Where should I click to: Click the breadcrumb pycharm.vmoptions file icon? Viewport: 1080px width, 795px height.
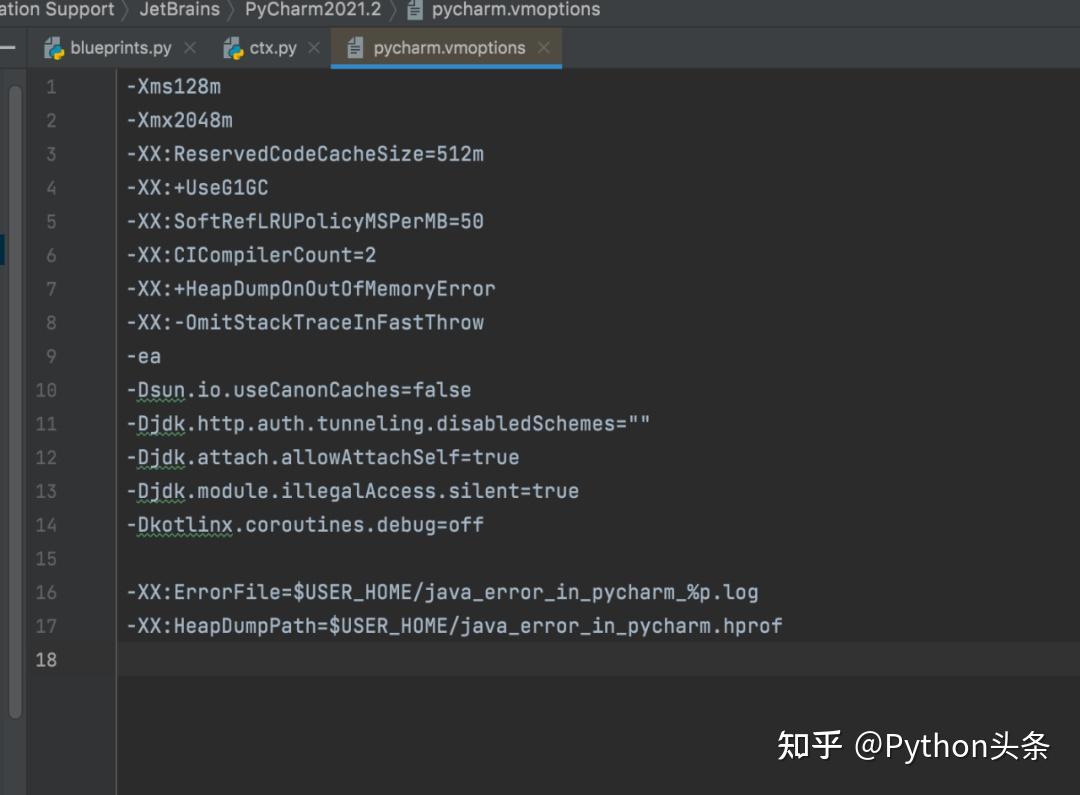pos(415,10)
